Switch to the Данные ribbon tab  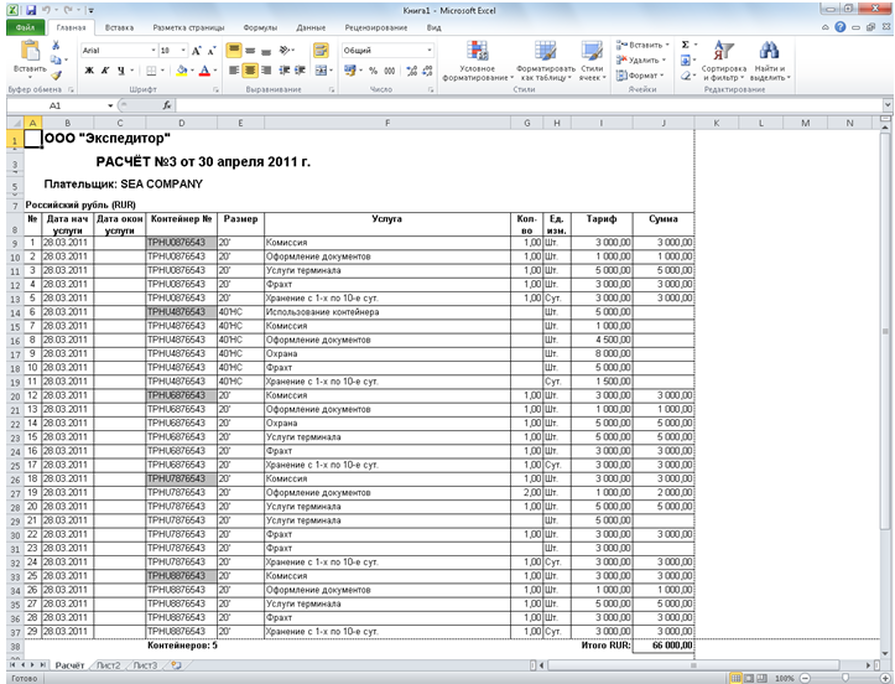pyautogui.click(x=311, y=27)
